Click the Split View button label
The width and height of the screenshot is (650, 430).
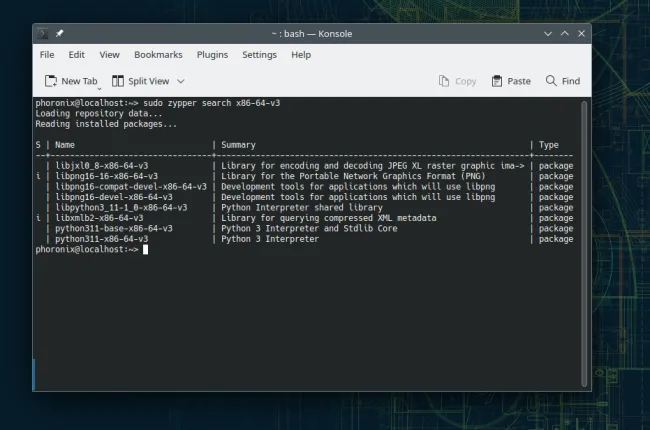(148, 81)
